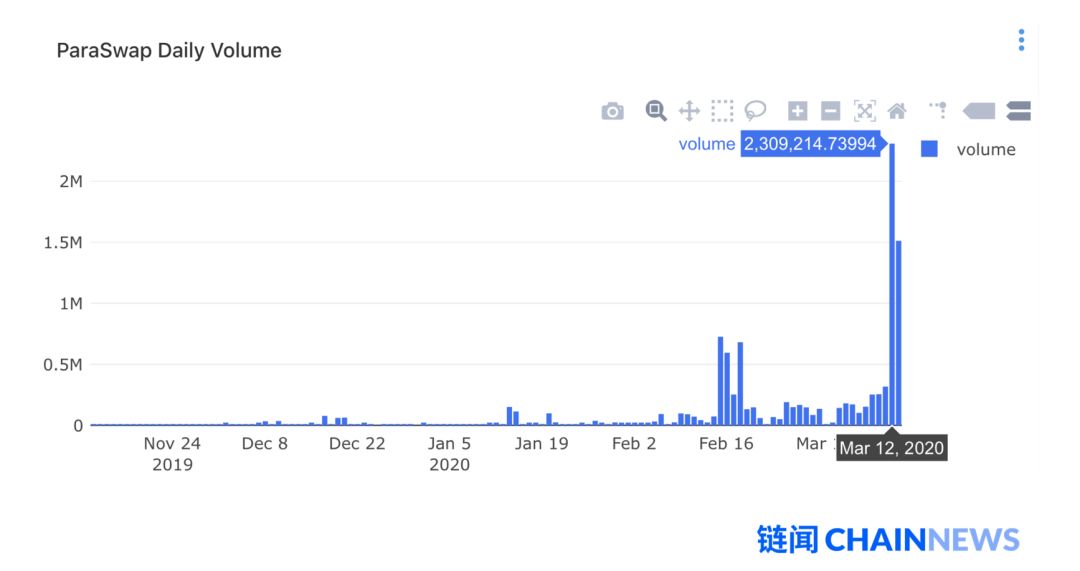
Task: Click the 'Feb 16' axis label
Action: [726, 444]
